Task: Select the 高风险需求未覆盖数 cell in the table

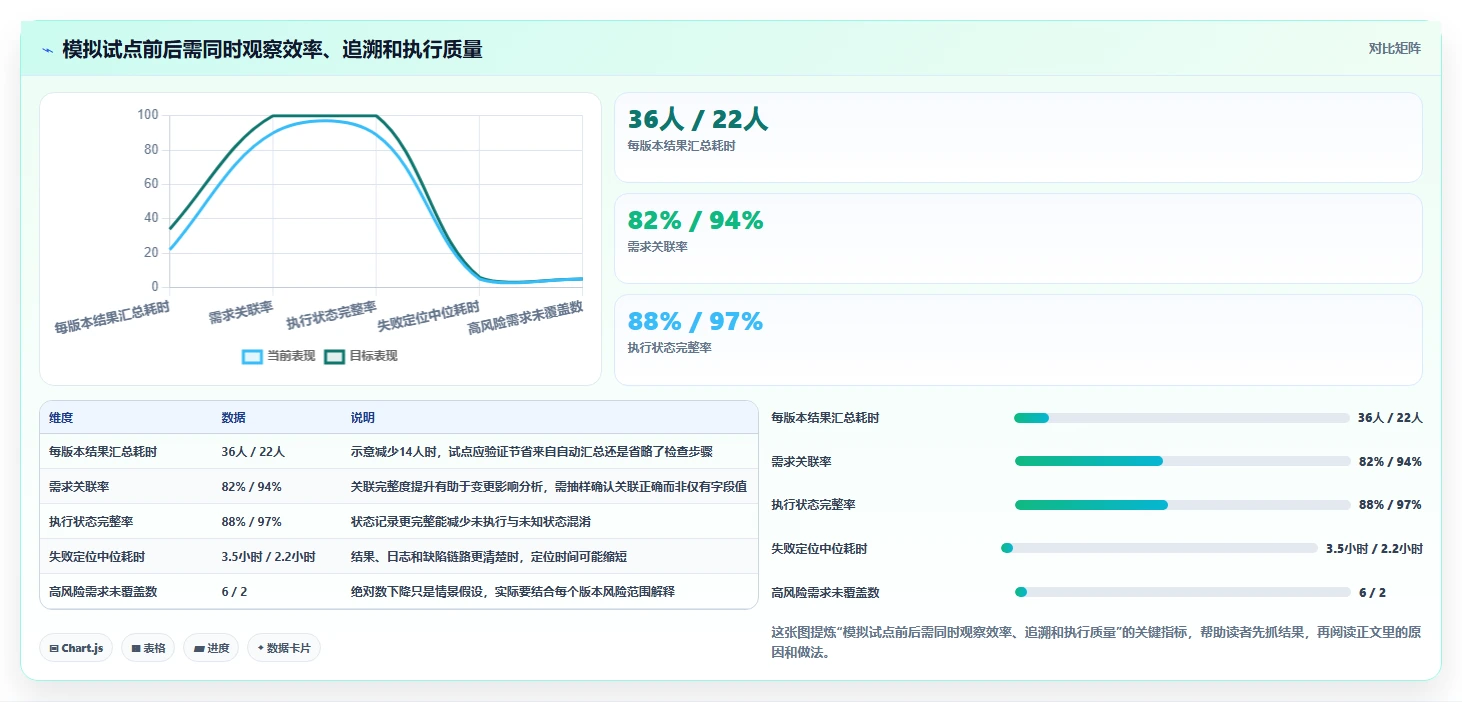Action: 103,592
